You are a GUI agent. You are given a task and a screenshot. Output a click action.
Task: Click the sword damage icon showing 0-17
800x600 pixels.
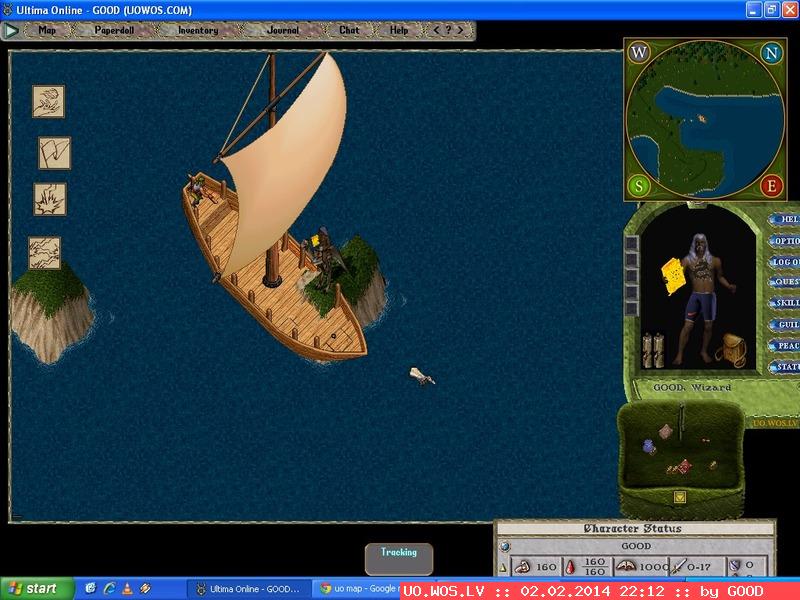coord(680,566)
